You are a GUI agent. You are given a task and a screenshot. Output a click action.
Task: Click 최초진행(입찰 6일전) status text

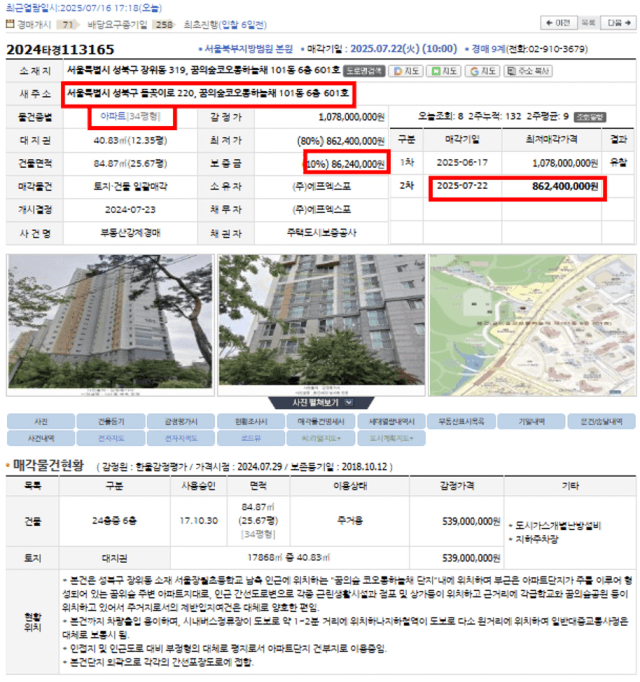point(225,25)
